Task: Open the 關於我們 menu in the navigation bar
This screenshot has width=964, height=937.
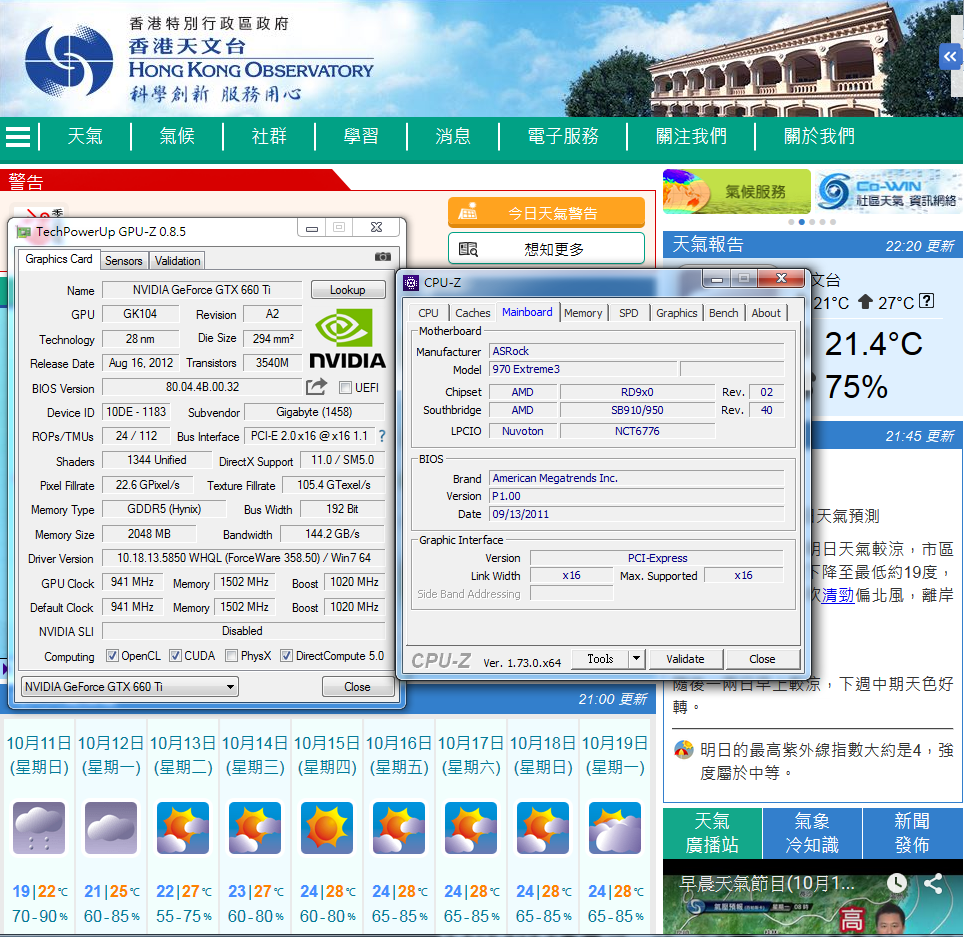Action: (x=820, y=136)
